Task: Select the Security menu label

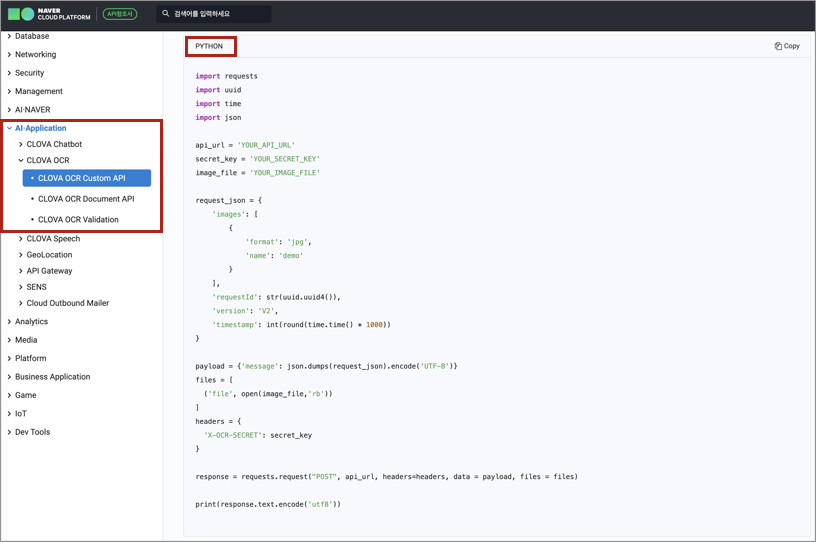Action: [30, 73]
